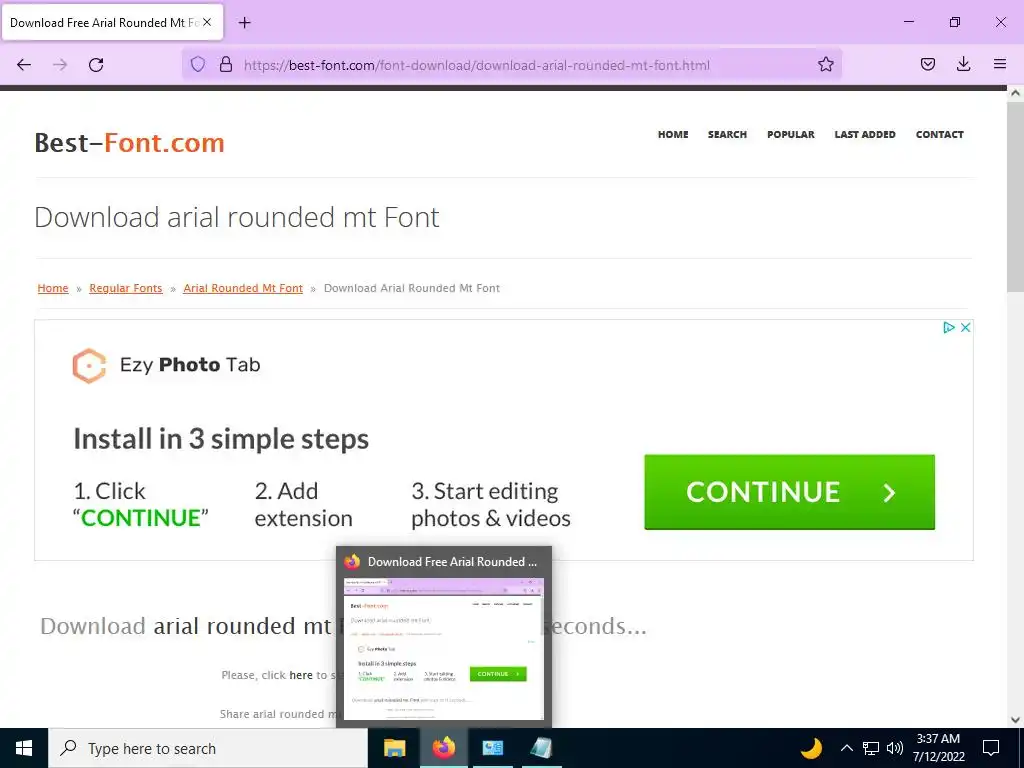Open File Explorer from the taskbar

[x=394, y=748]
